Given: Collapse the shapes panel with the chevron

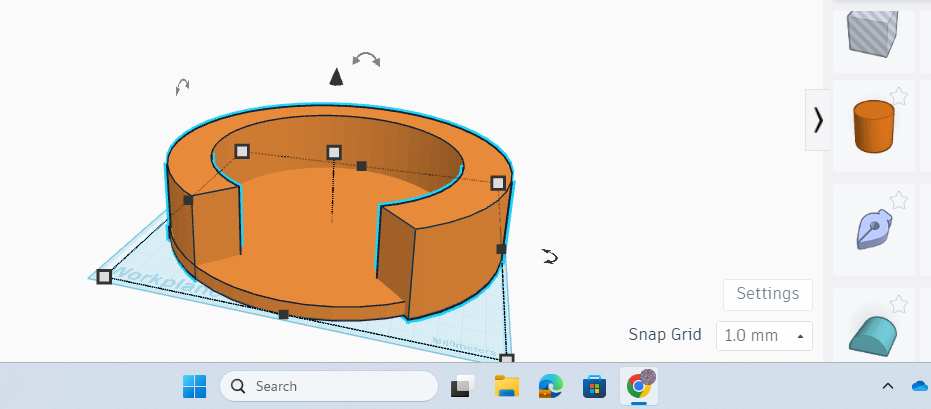Looking at the screenshot, I should point(818,120).
